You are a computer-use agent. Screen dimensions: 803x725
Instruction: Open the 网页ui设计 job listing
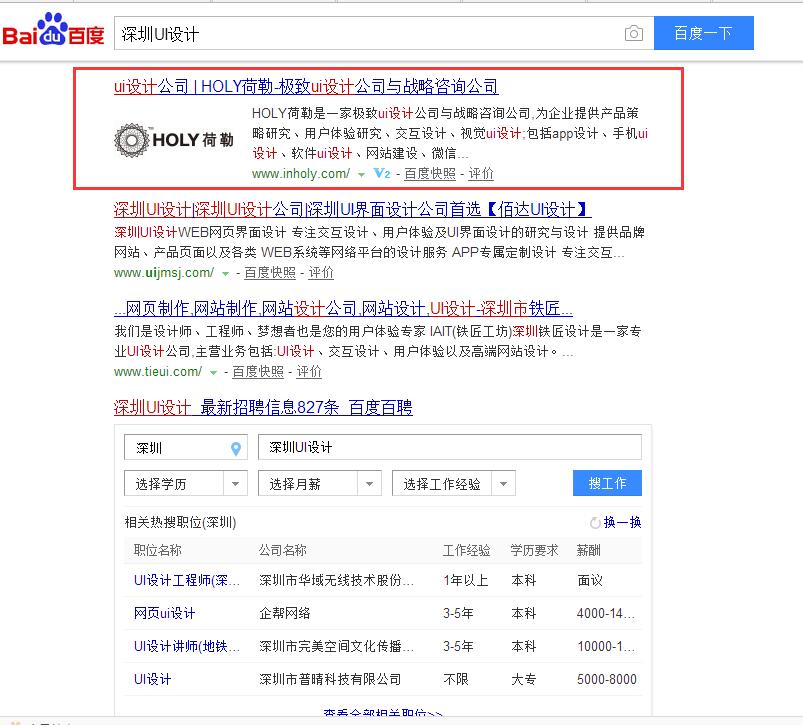point(164,613)
